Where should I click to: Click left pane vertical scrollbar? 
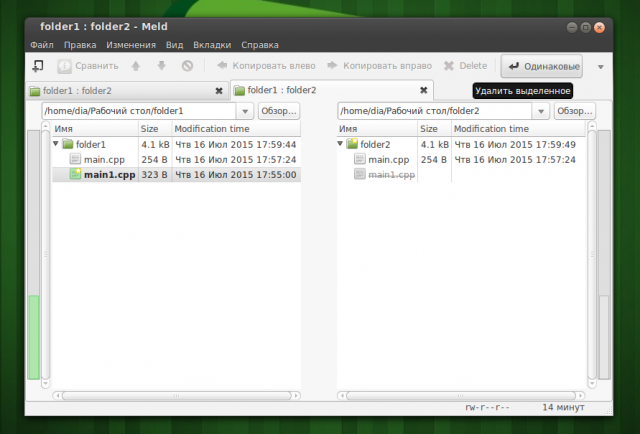click(x=46, y=255)
